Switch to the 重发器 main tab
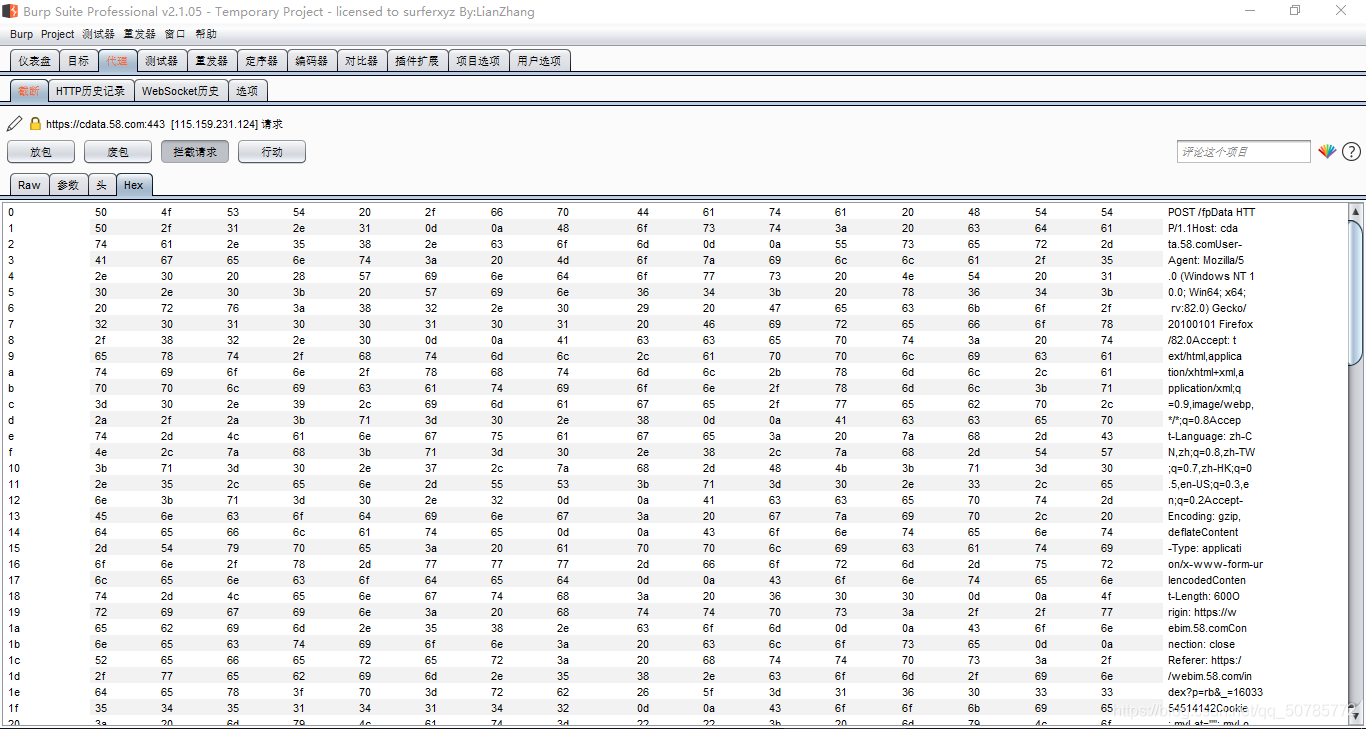This screenshot has width=1366, height=729. pyautogui.click(x=211, y=61)
